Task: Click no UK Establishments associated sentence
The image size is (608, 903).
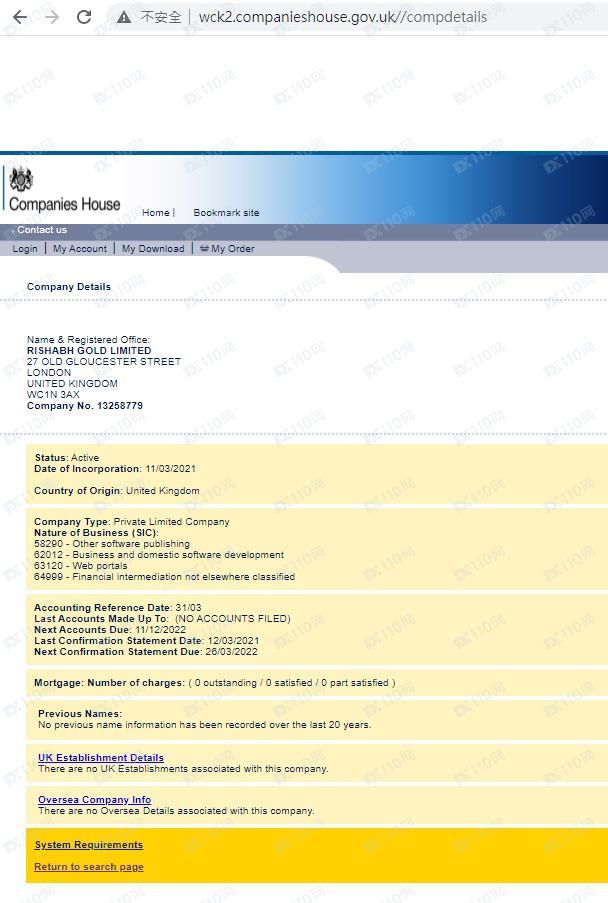Action: click(183, 769)
